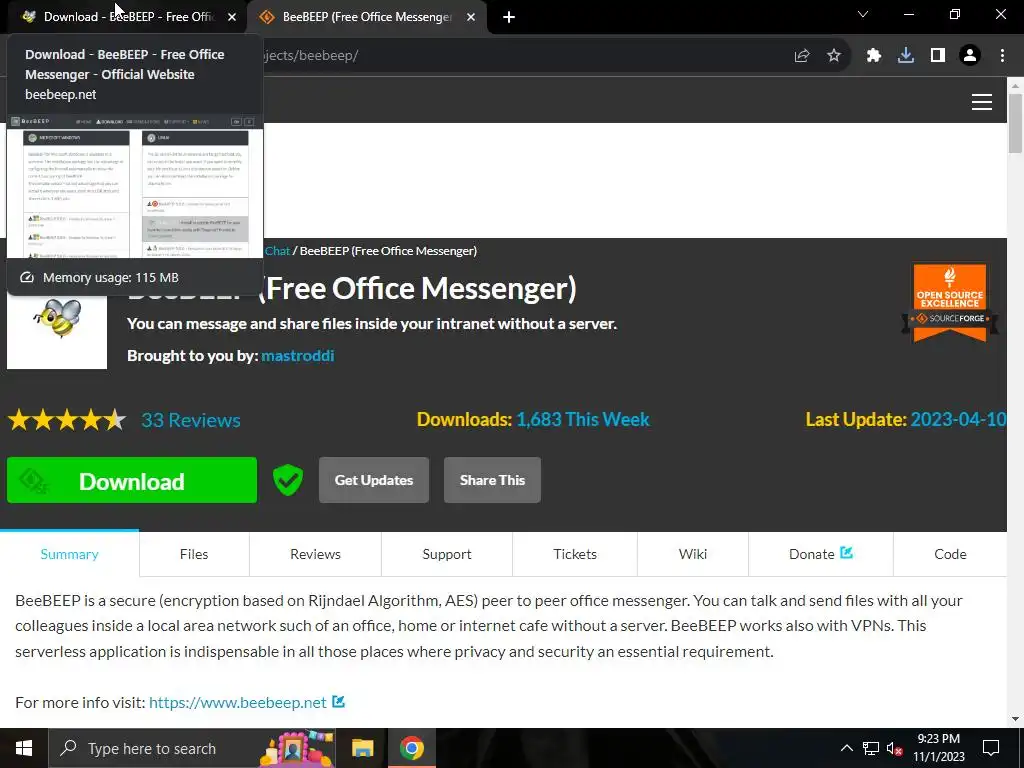Open the notification center icon
1024x768 pixels.
[x=991, y=748]
